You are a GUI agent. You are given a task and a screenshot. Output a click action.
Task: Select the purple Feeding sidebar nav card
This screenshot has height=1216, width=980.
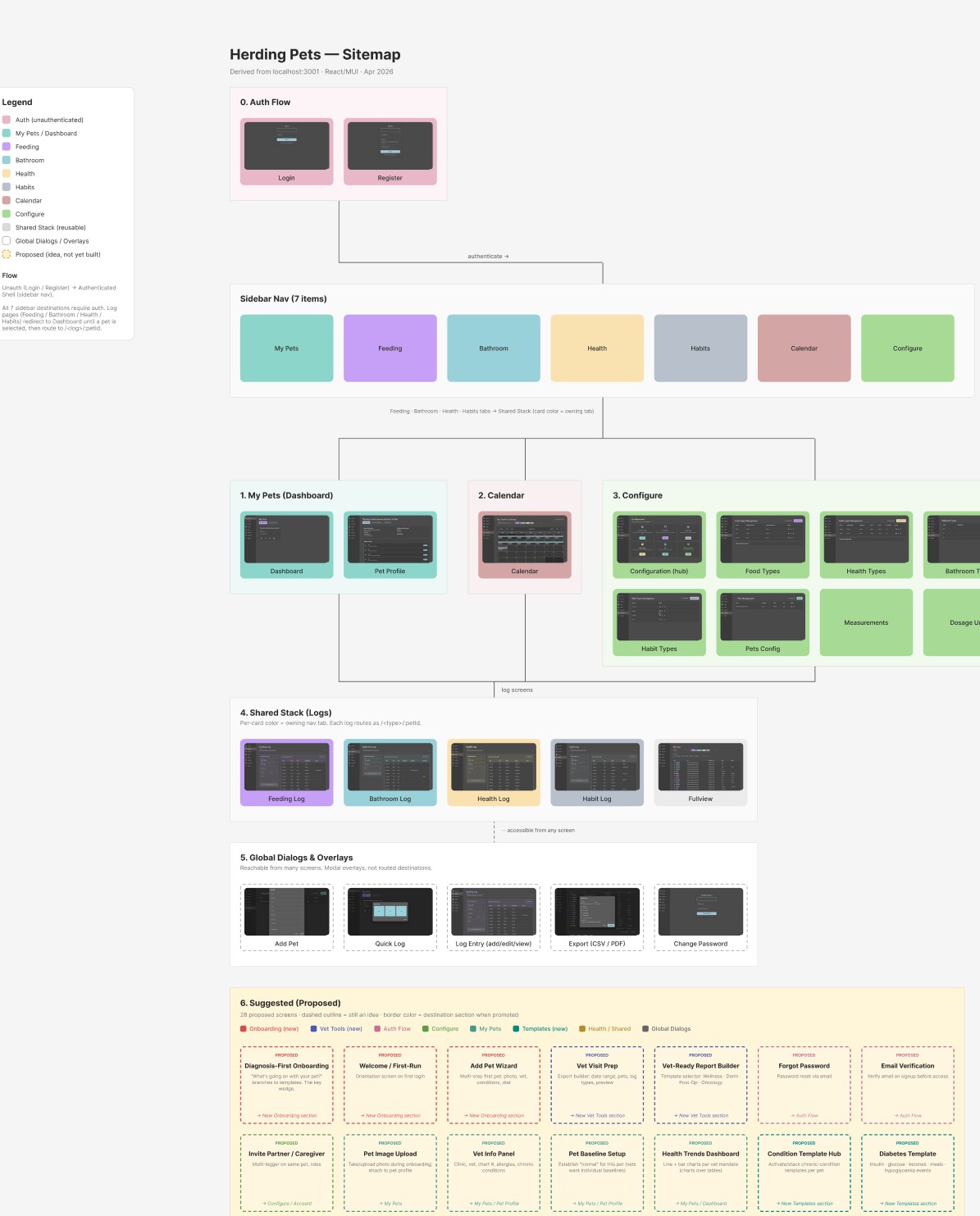[x=390, y=348]
